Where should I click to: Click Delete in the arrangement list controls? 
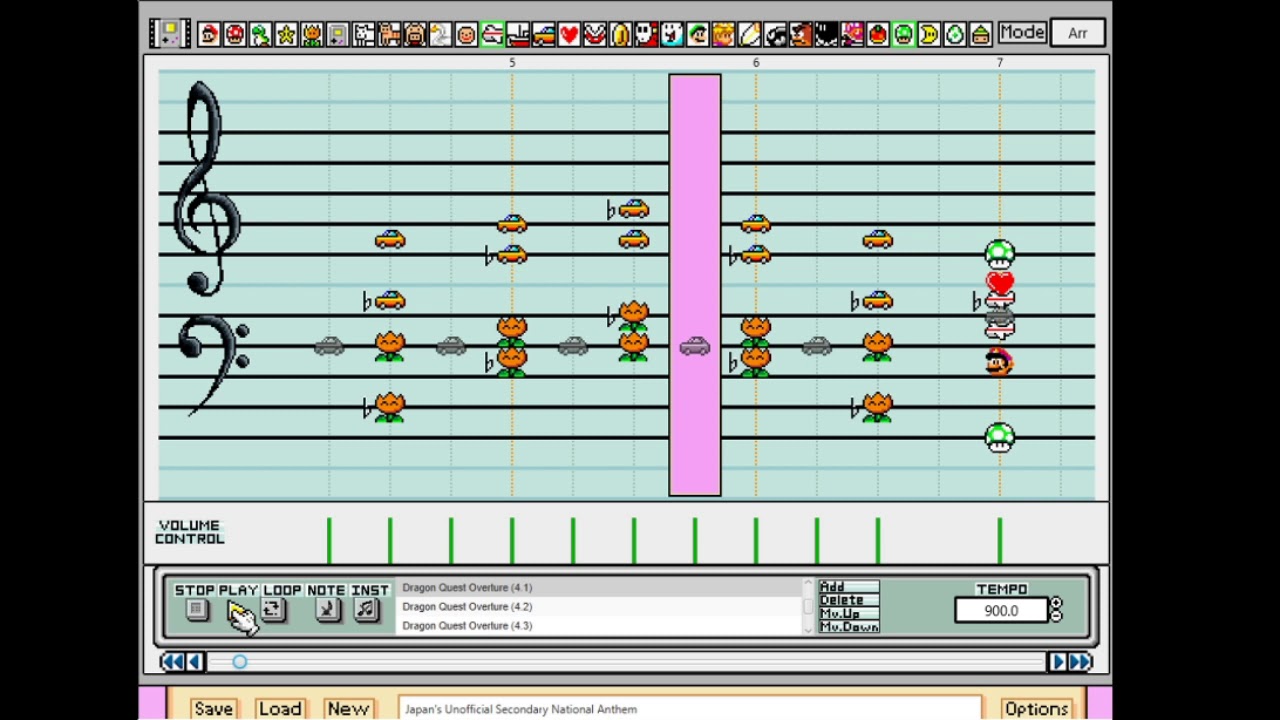849,600
